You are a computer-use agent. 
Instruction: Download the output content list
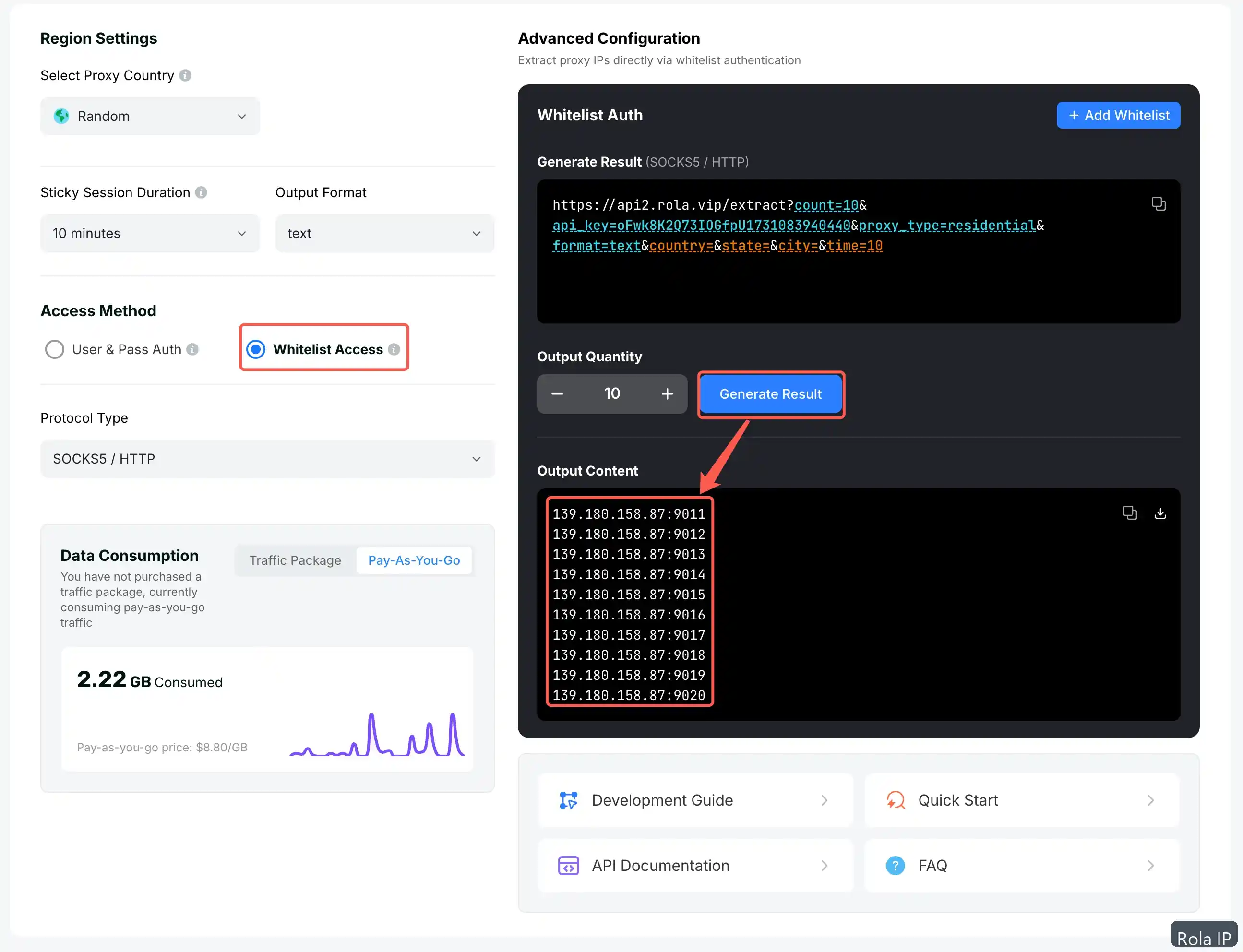click(1159, 513)
